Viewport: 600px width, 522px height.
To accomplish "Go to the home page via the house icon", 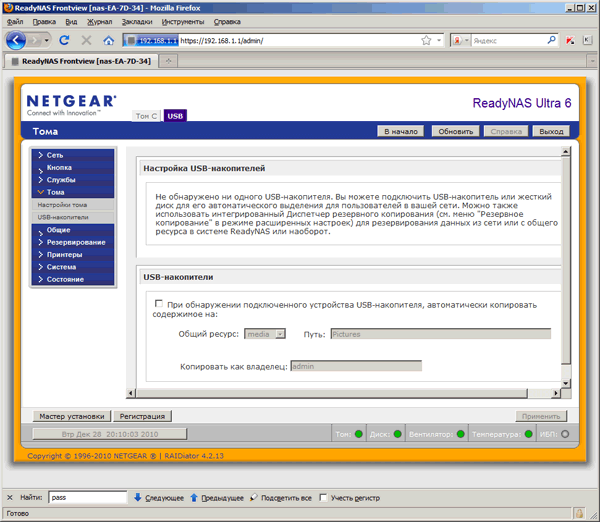I will [109, 40].
